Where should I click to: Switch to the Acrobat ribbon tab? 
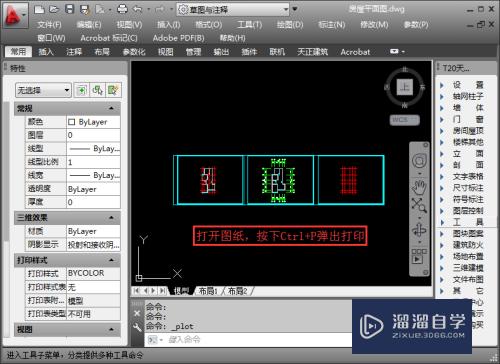355,52
